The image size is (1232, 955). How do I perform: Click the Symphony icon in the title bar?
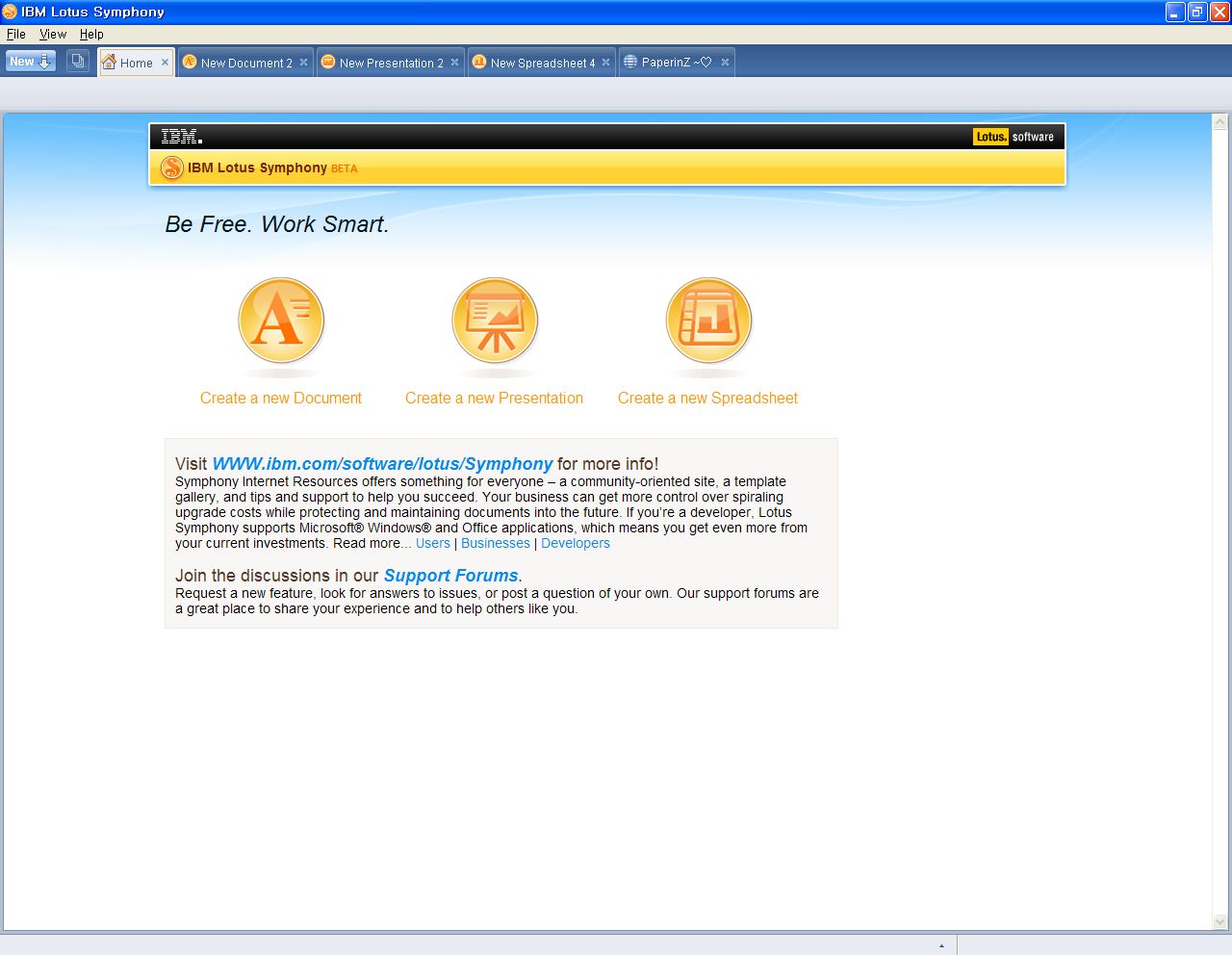click(x=10, y=12)
